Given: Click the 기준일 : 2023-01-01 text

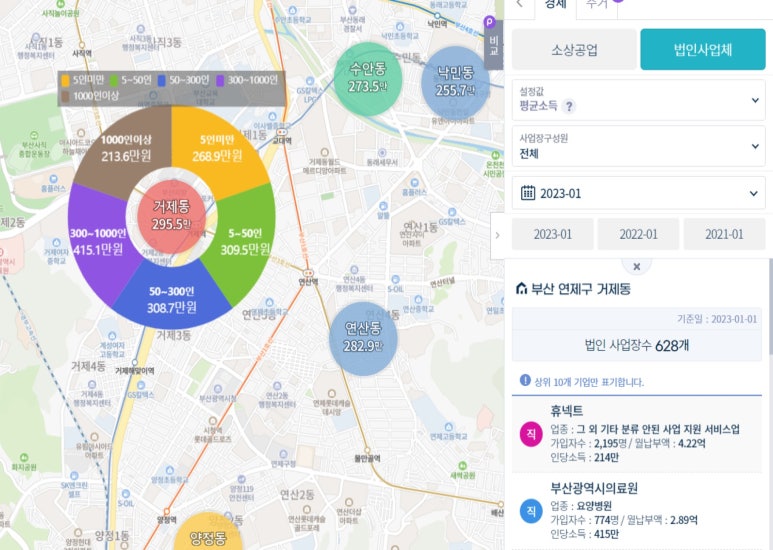Looking at the screenshot, I should pyautogui.click(x=717, y=319).
